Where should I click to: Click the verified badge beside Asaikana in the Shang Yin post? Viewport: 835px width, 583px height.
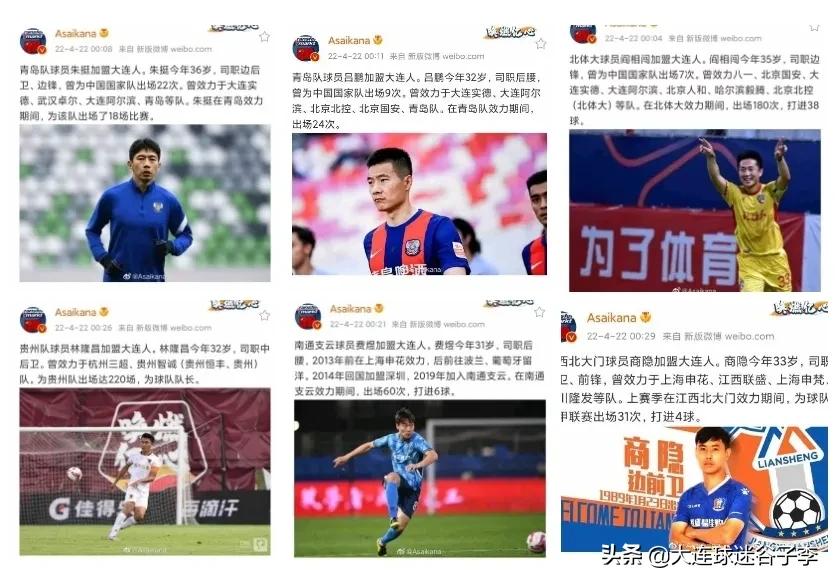(x=645, y=318)
